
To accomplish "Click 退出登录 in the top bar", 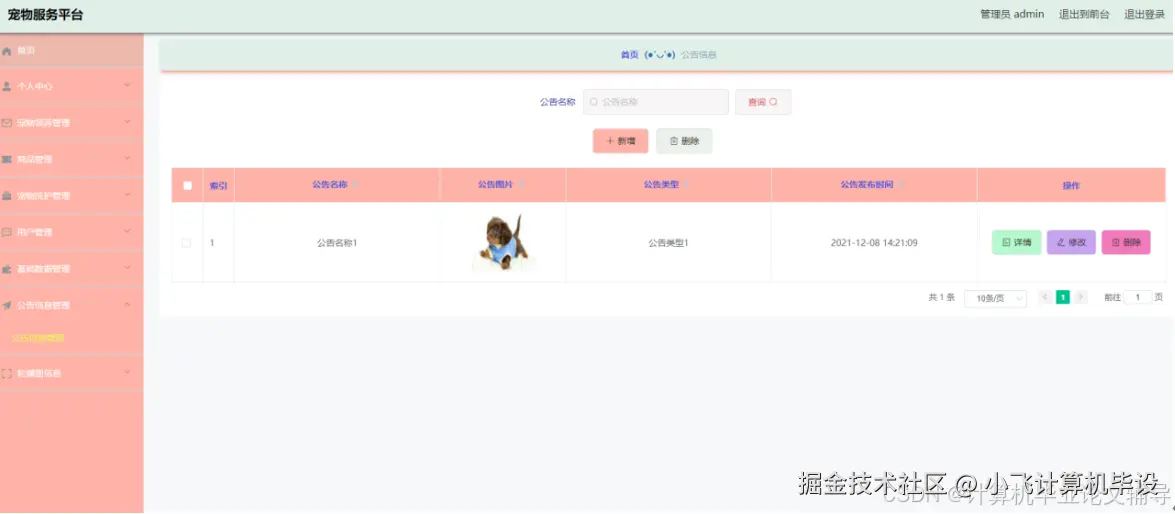I will pyautogui.click(x=1144, y=14).
